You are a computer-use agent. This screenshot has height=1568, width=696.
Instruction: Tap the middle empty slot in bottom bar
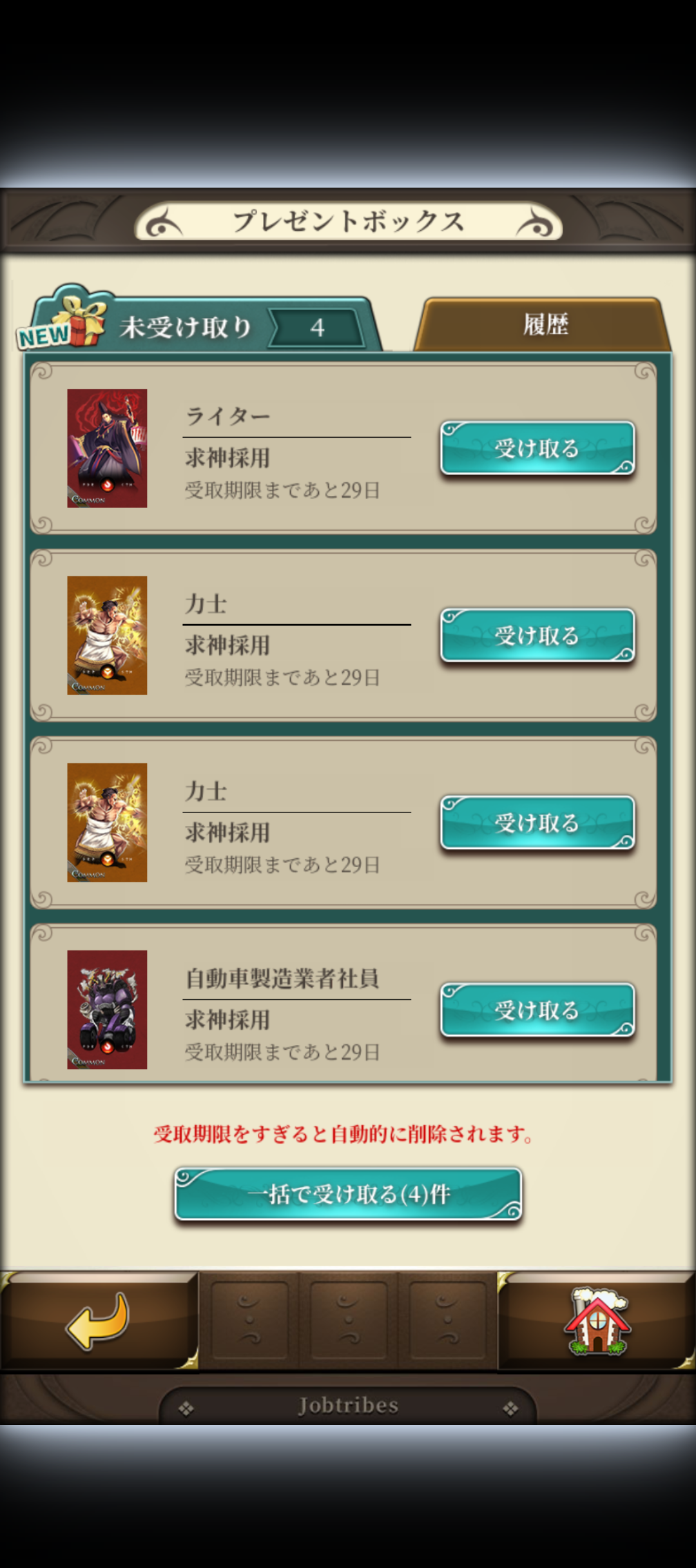tap(348, 1321)
